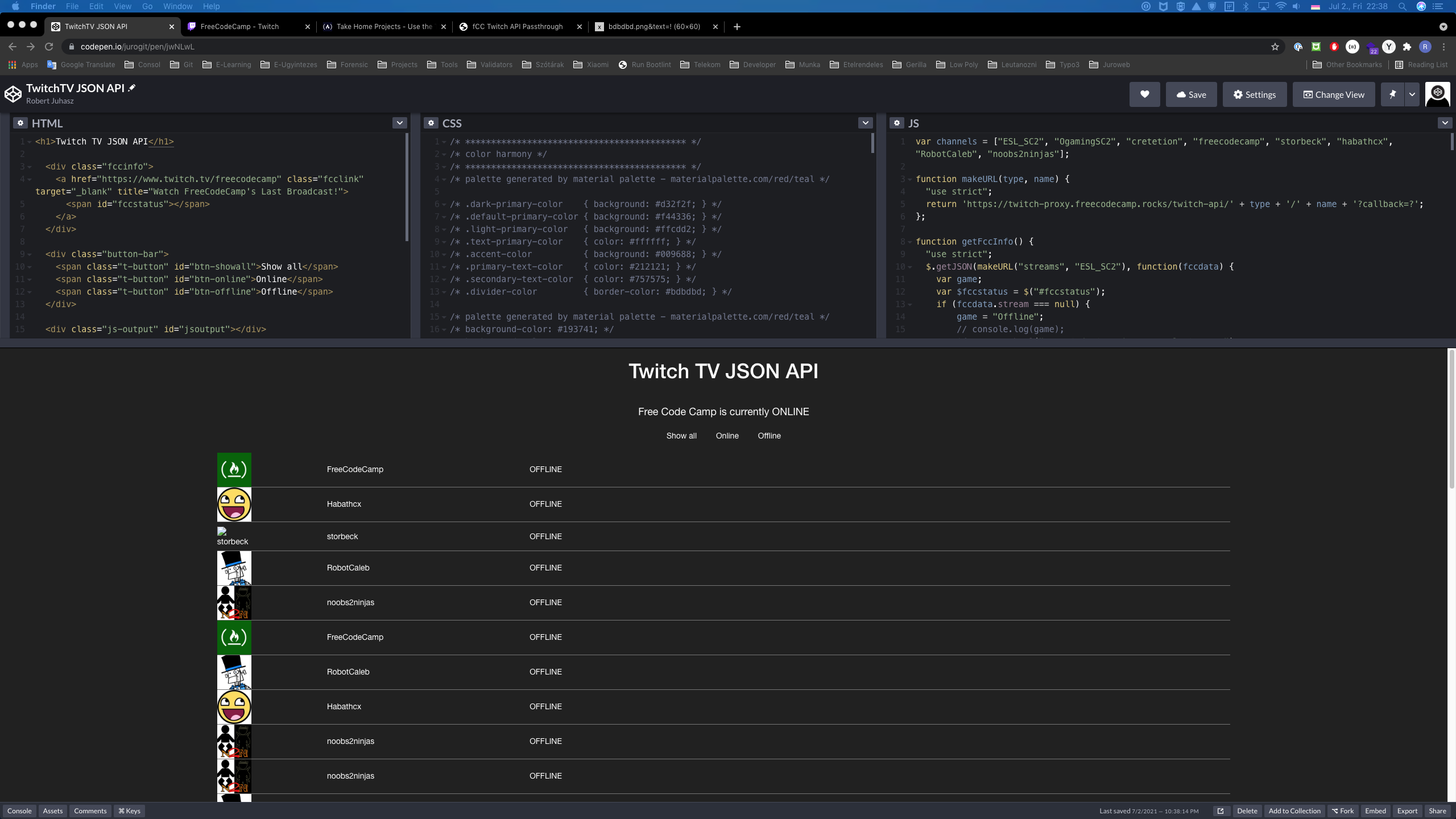Viewport: 1456px width, 819px height.
Task: Open Comments button in footer
Action: (90, 811)
